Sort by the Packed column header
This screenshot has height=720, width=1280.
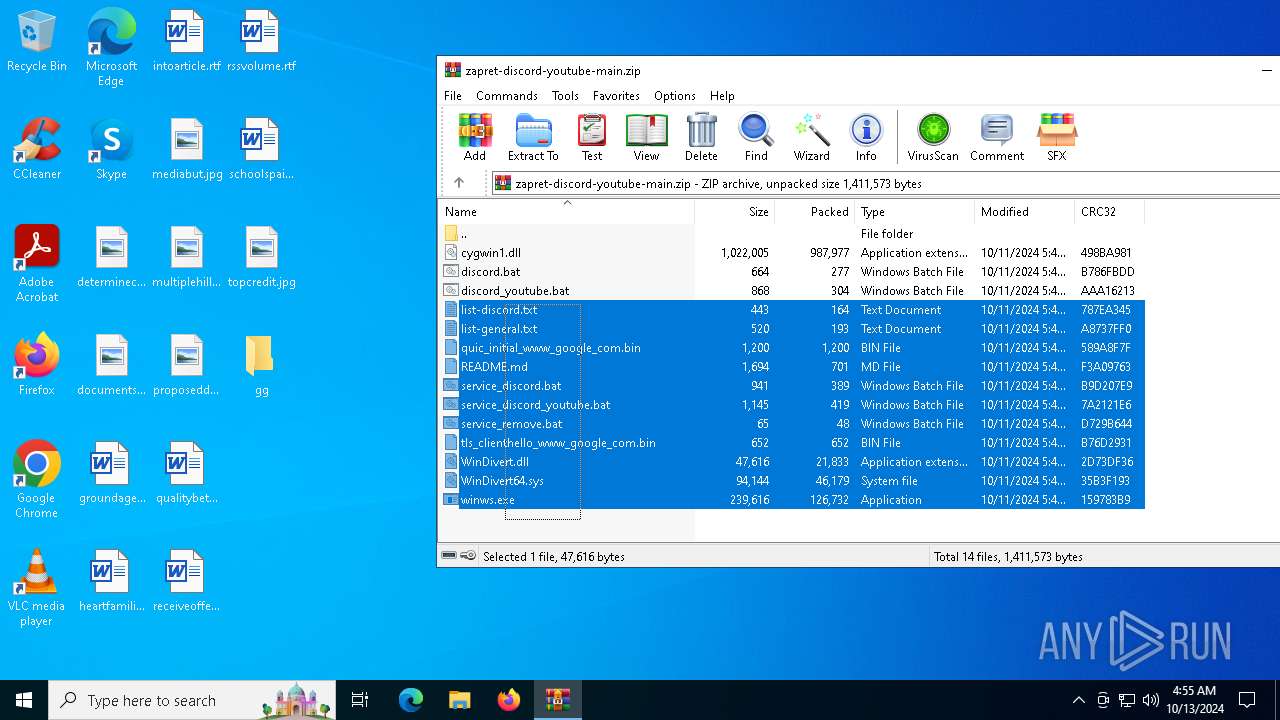[x=815, y=212]
